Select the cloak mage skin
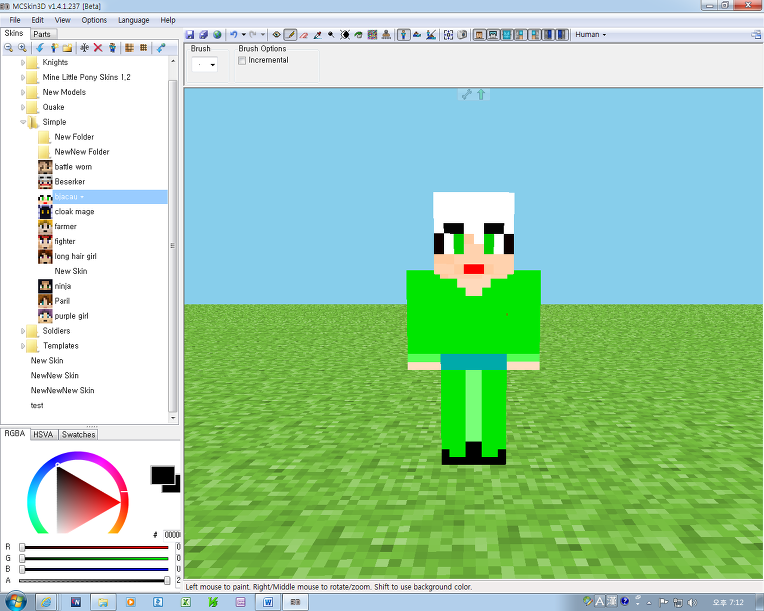Viewport: 764px width, 611px height. (x=74, y=212)
